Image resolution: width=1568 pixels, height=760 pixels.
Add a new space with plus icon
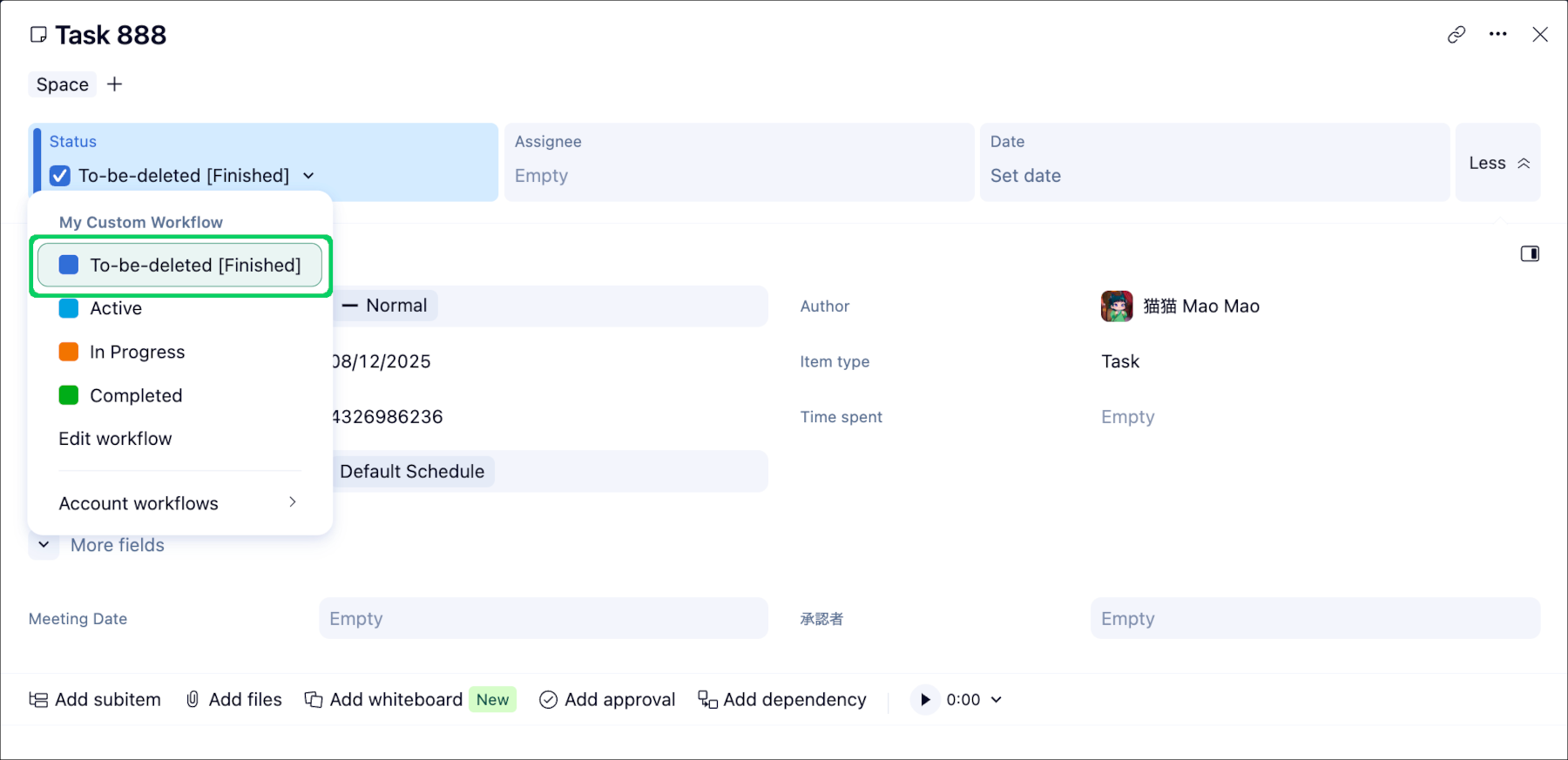point(114,84)
